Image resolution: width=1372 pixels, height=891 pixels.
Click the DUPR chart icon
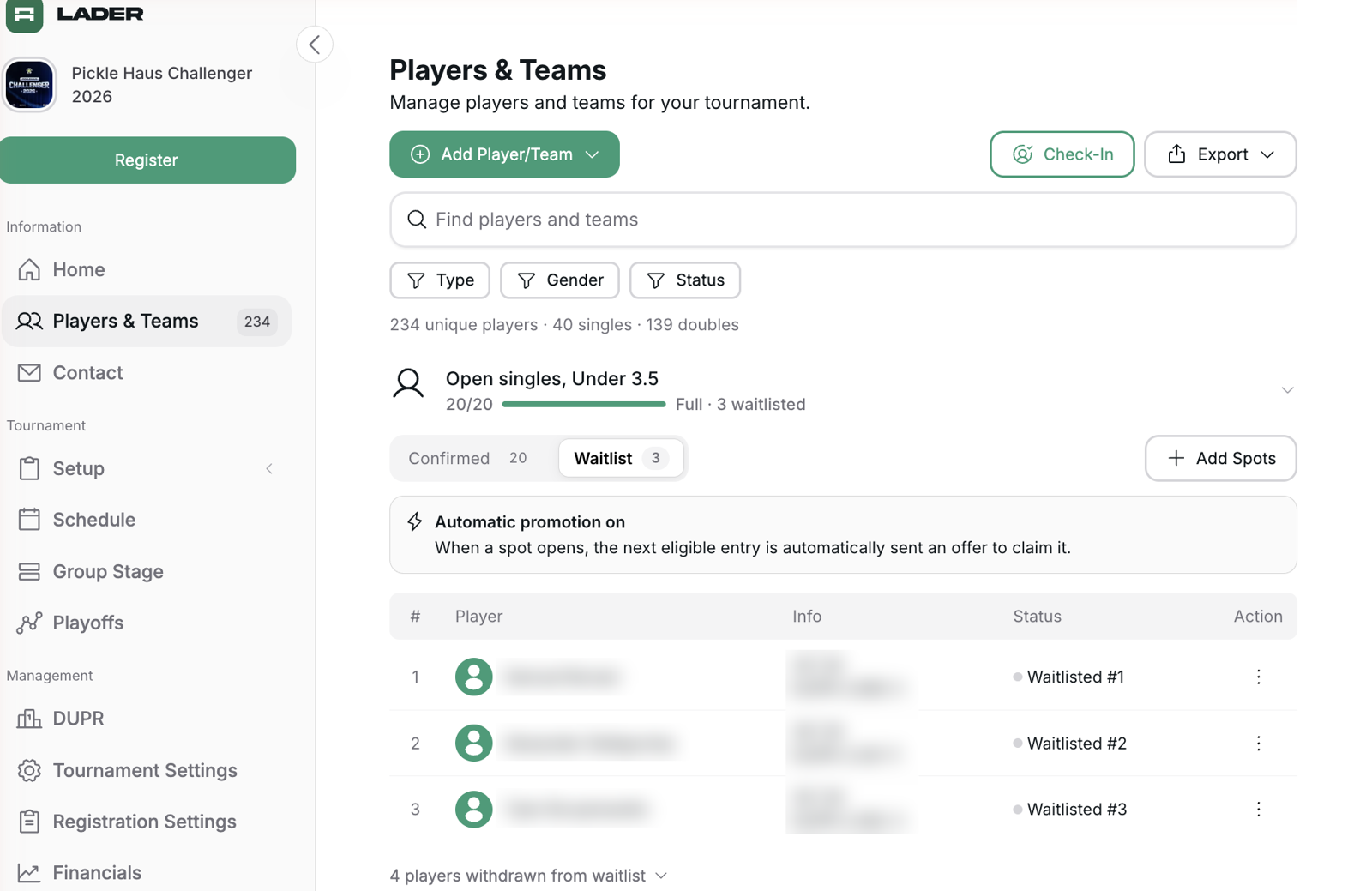point(29,719)
